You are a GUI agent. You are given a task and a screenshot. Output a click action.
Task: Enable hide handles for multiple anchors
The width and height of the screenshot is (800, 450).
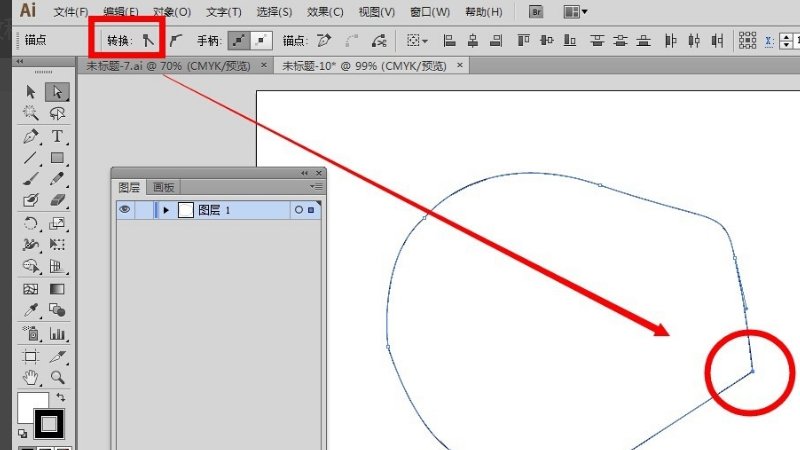coord(261,40)
